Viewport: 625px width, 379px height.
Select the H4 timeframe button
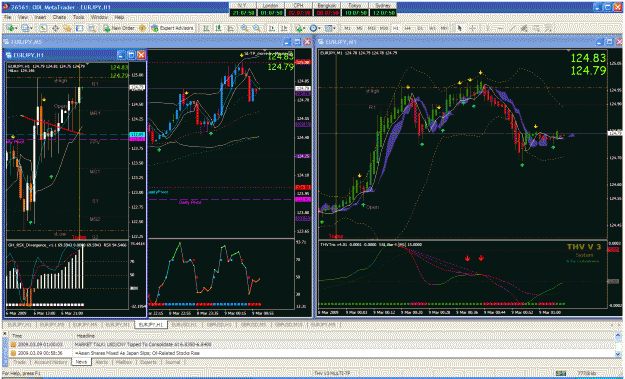pos(407,28)
